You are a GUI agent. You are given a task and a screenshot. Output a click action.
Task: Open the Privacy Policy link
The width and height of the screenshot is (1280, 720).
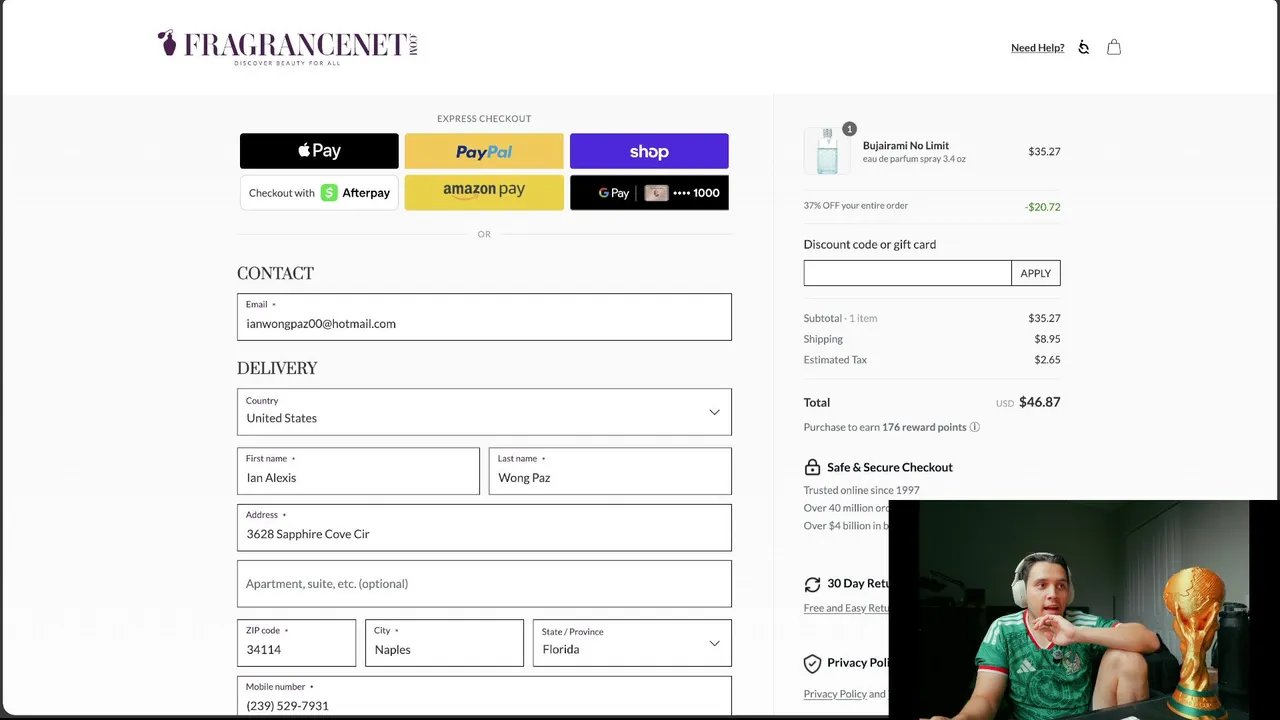pyautogui.click(x=835, y=694)
